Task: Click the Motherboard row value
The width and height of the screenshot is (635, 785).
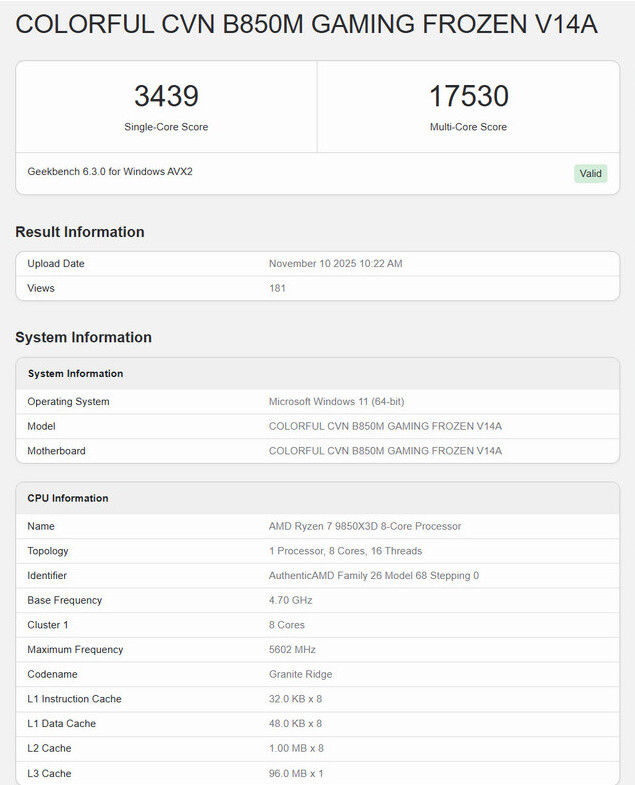Action: tap(385, 451)
